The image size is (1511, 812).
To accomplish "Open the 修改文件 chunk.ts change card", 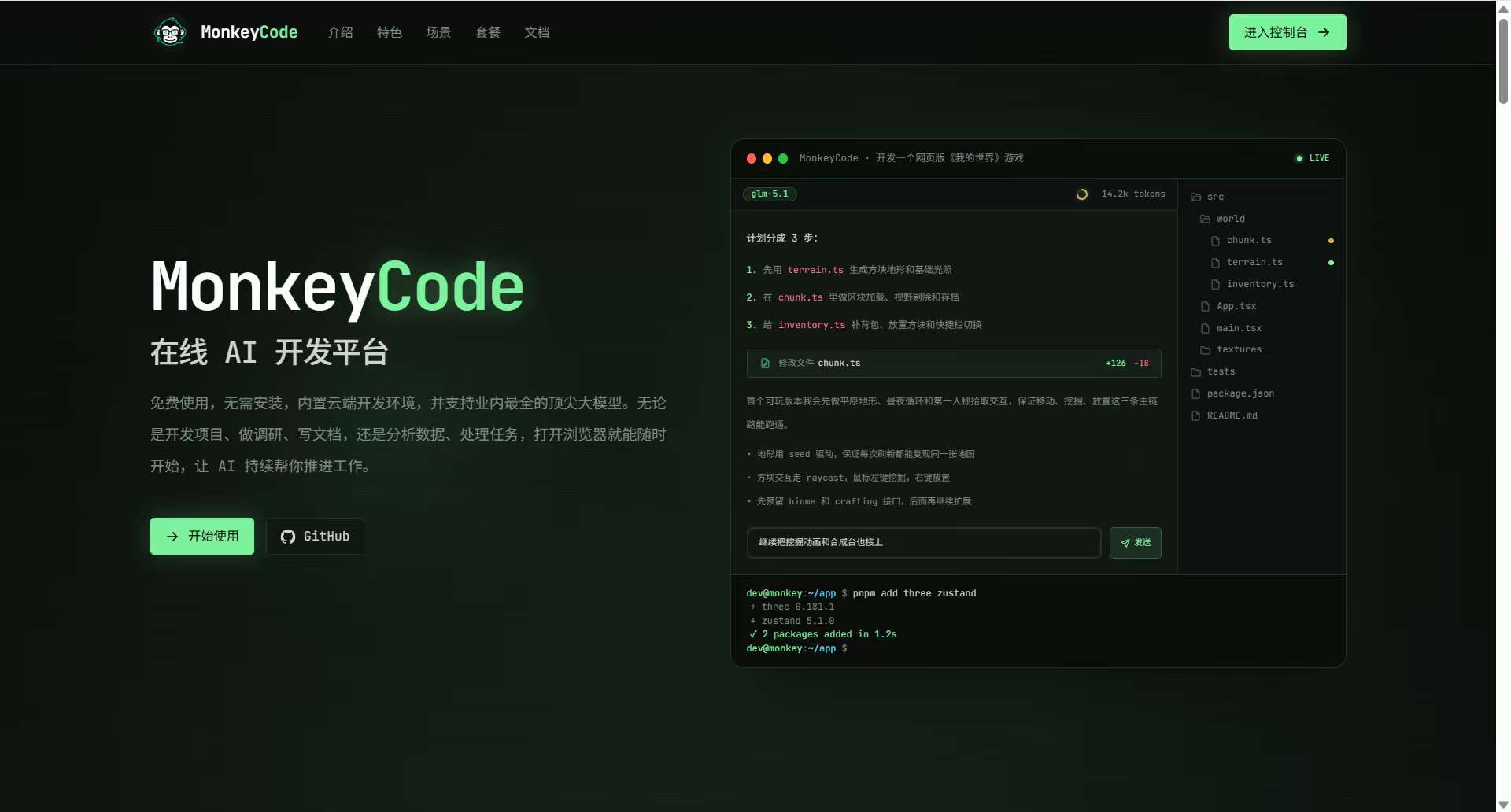I will coord(954,363).
